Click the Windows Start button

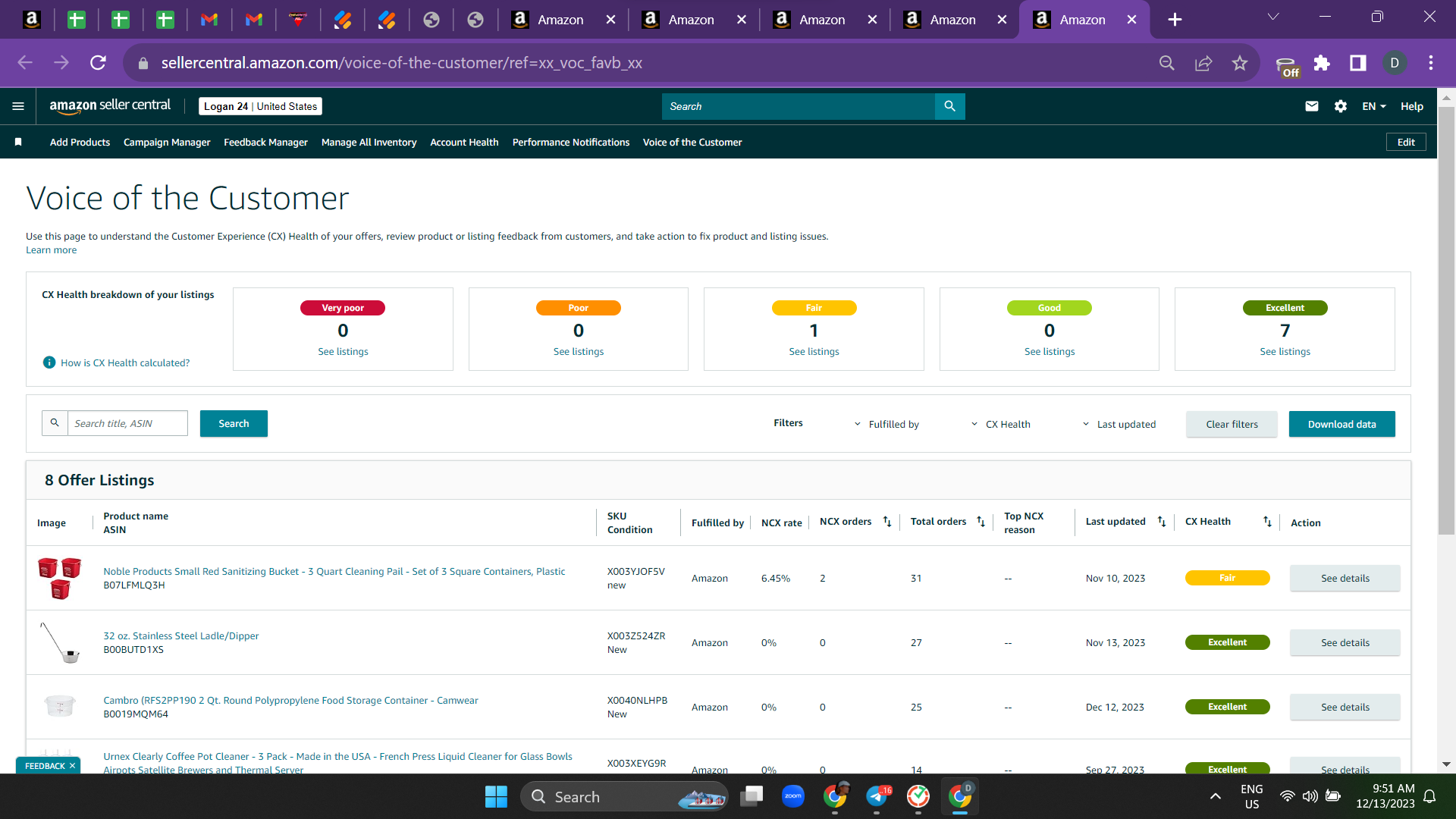click(x=496, y=796)
